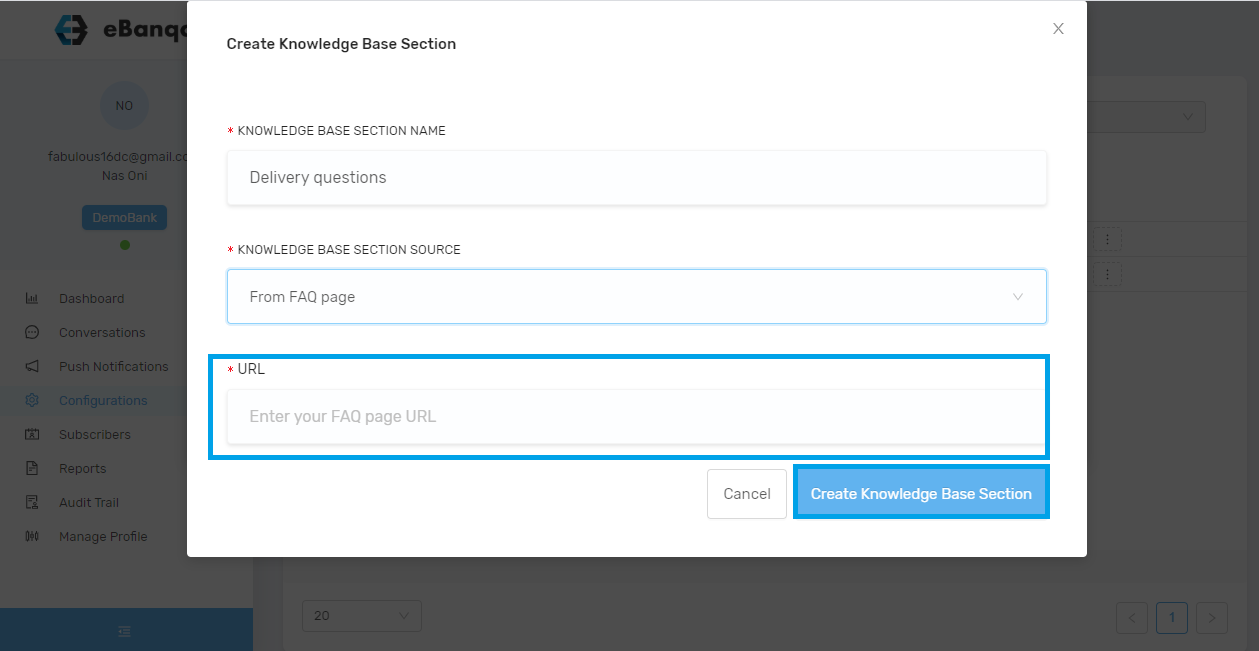Viewport: 1259px width, 651px height.
Task: Click the Cancel button
Action: coord(747,494)
